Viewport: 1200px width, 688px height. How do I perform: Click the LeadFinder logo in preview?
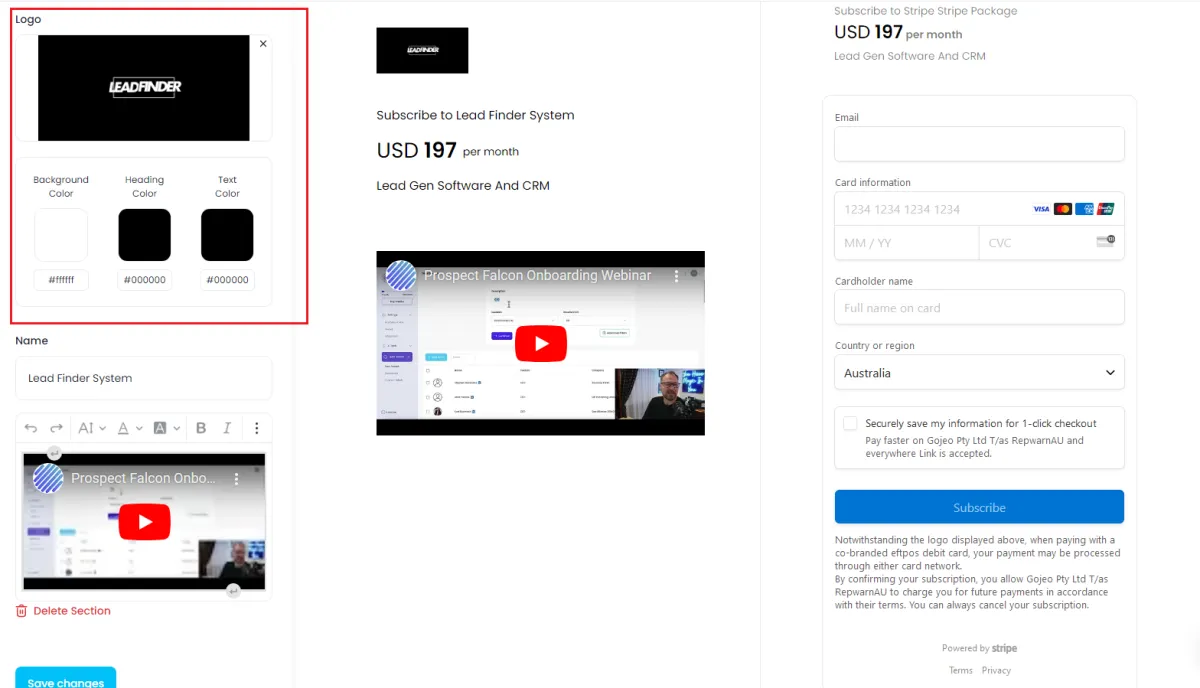[422, 50]
